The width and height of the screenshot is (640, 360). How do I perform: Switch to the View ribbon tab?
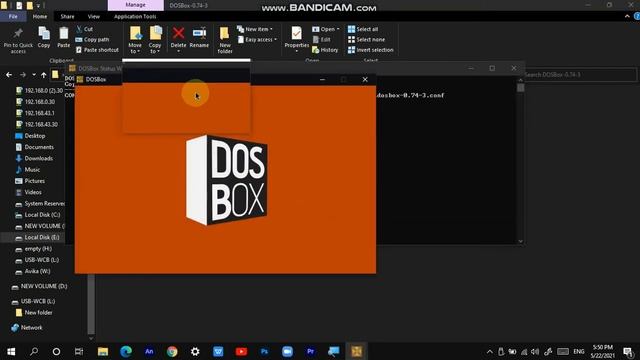pos(93,16)
